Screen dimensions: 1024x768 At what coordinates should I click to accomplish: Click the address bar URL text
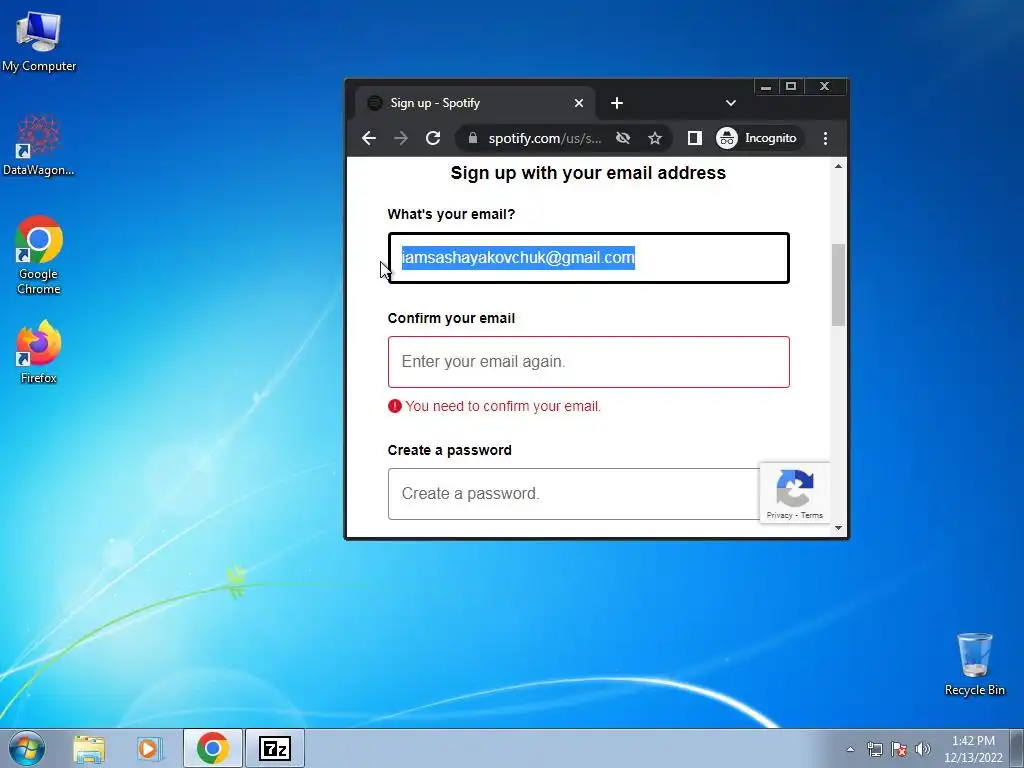(x=545, y=138)
